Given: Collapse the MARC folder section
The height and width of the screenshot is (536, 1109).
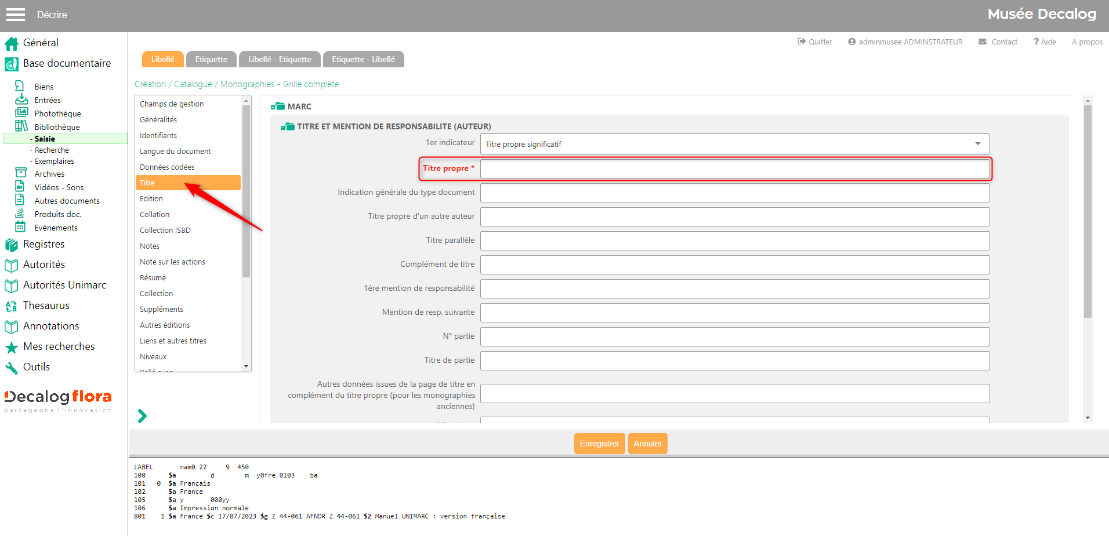Looking at the screenshot, I should (278, 106).
